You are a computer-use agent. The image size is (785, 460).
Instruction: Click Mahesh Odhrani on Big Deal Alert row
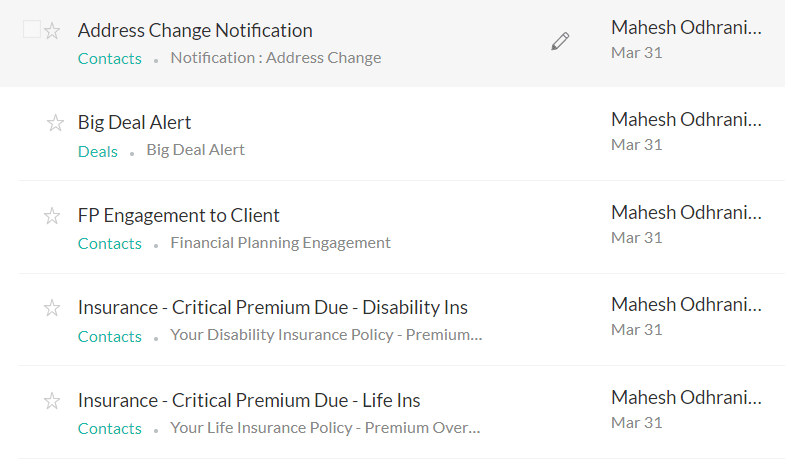685,120
